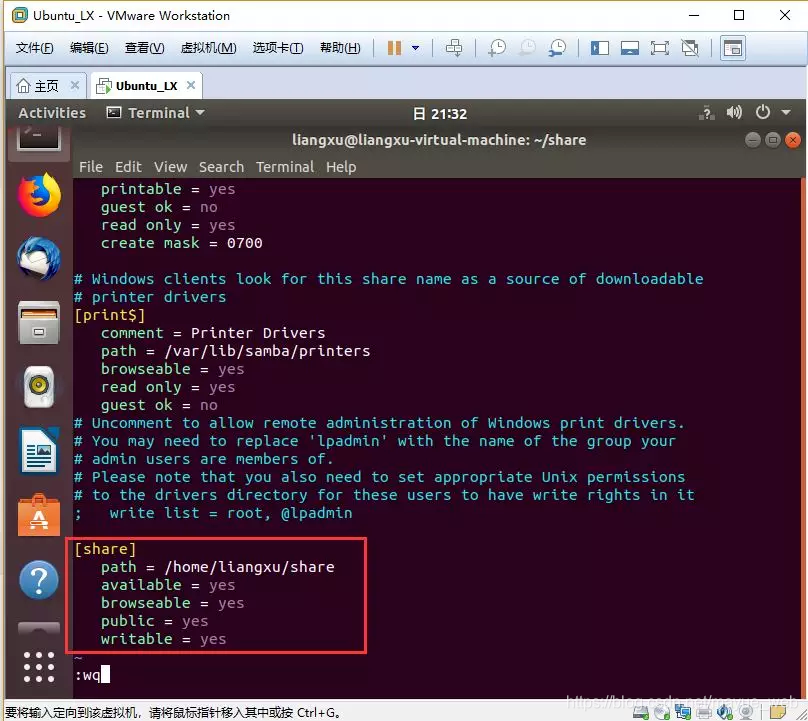The height and width of the screenshot is (721, 808).
Task: Click the Unity mode toolbar icon
Action: pos(690,48)
